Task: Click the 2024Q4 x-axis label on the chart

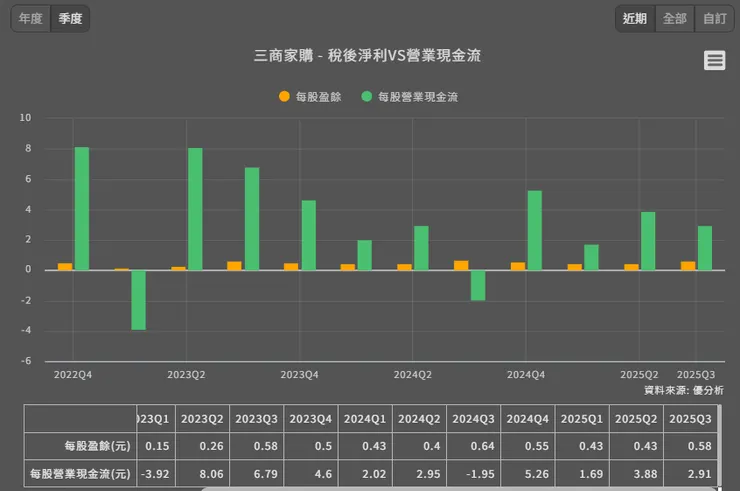Action: pos(526,375)
